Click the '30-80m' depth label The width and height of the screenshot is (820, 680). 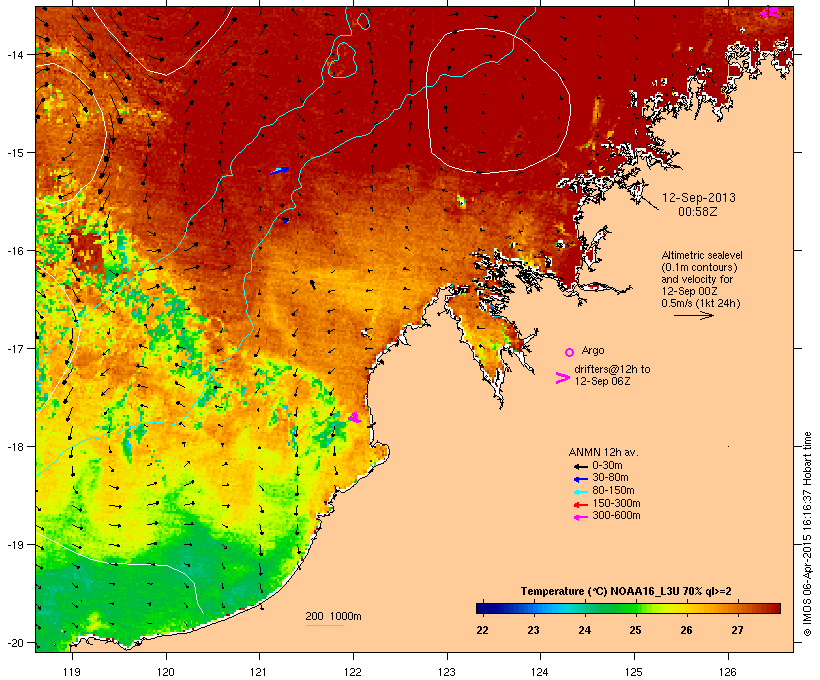point(610,478)
